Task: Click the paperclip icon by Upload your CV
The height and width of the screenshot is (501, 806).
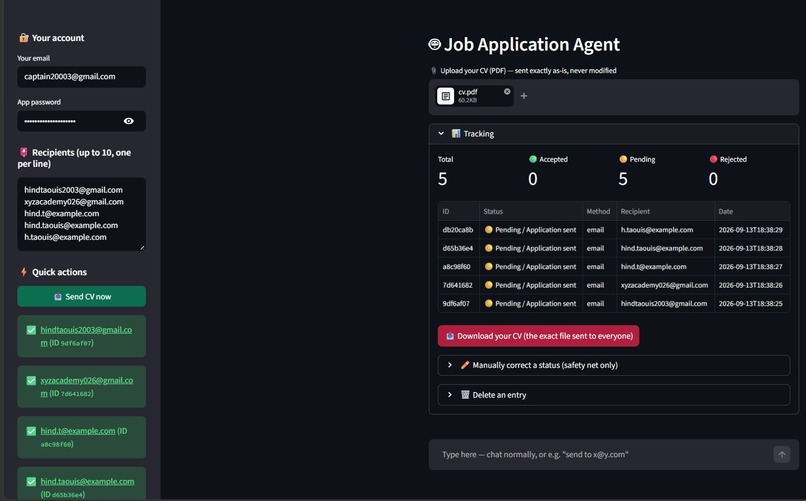Action: point(433,70)
